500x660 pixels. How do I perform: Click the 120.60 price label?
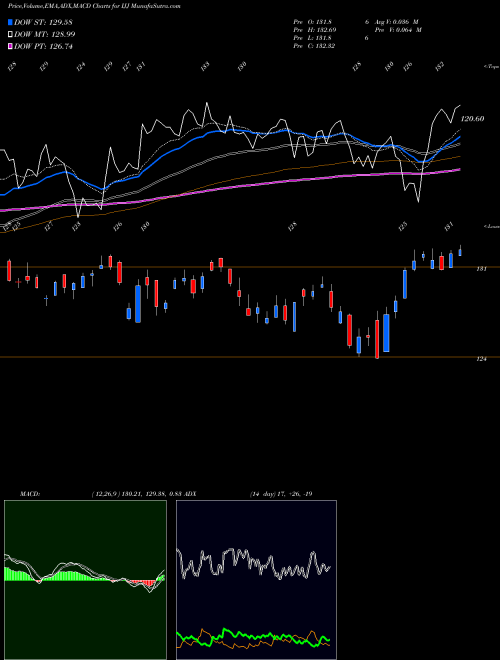pos(473,119)
